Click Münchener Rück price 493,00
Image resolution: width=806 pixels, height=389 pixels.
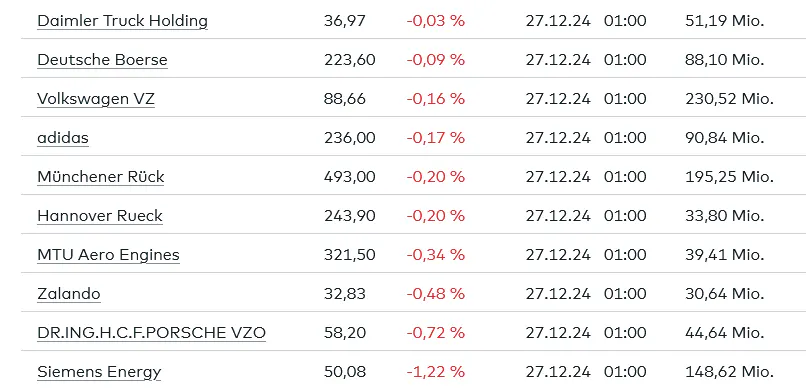click(x=350, y=177)
